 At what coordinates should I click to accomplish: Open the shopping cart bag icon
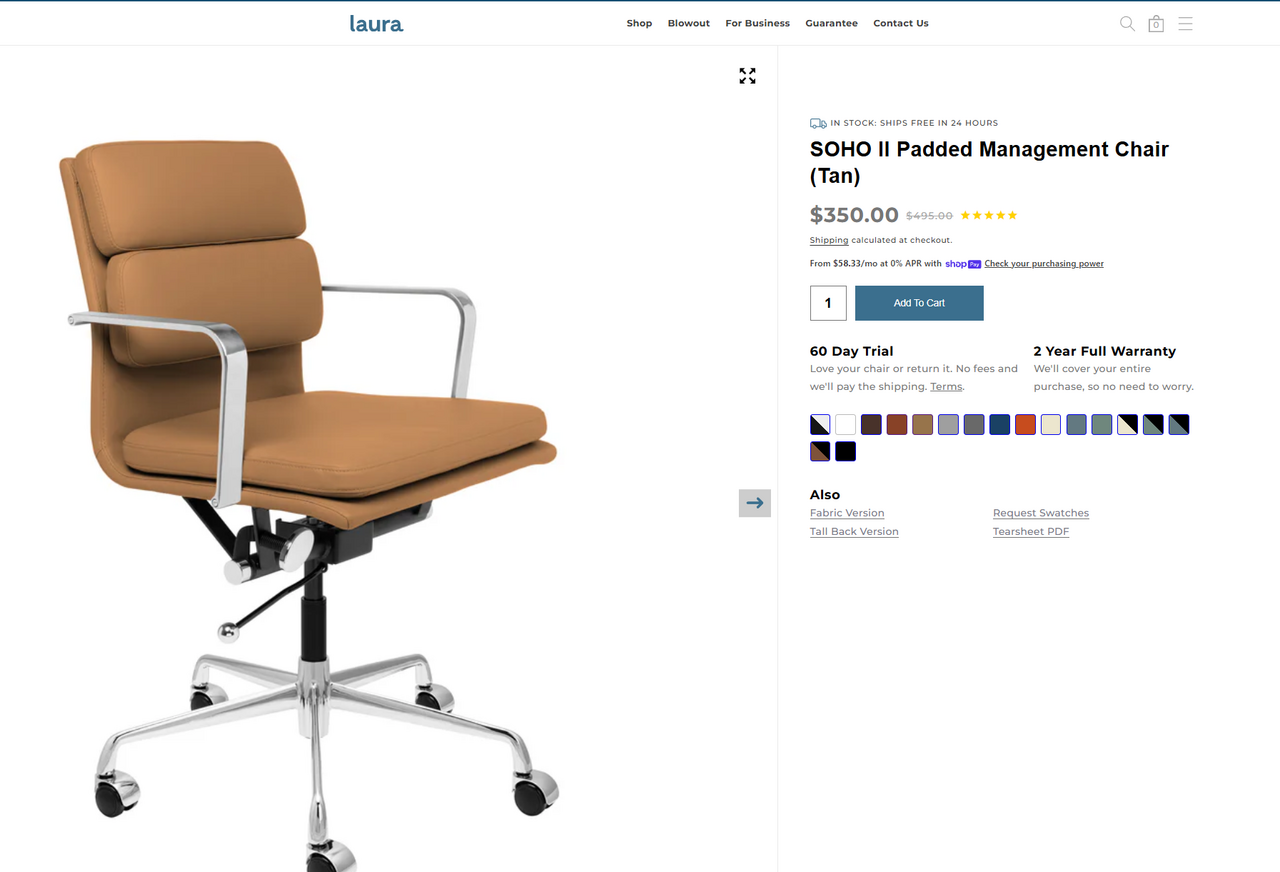pyautogui.click(x=1156, y=24)
